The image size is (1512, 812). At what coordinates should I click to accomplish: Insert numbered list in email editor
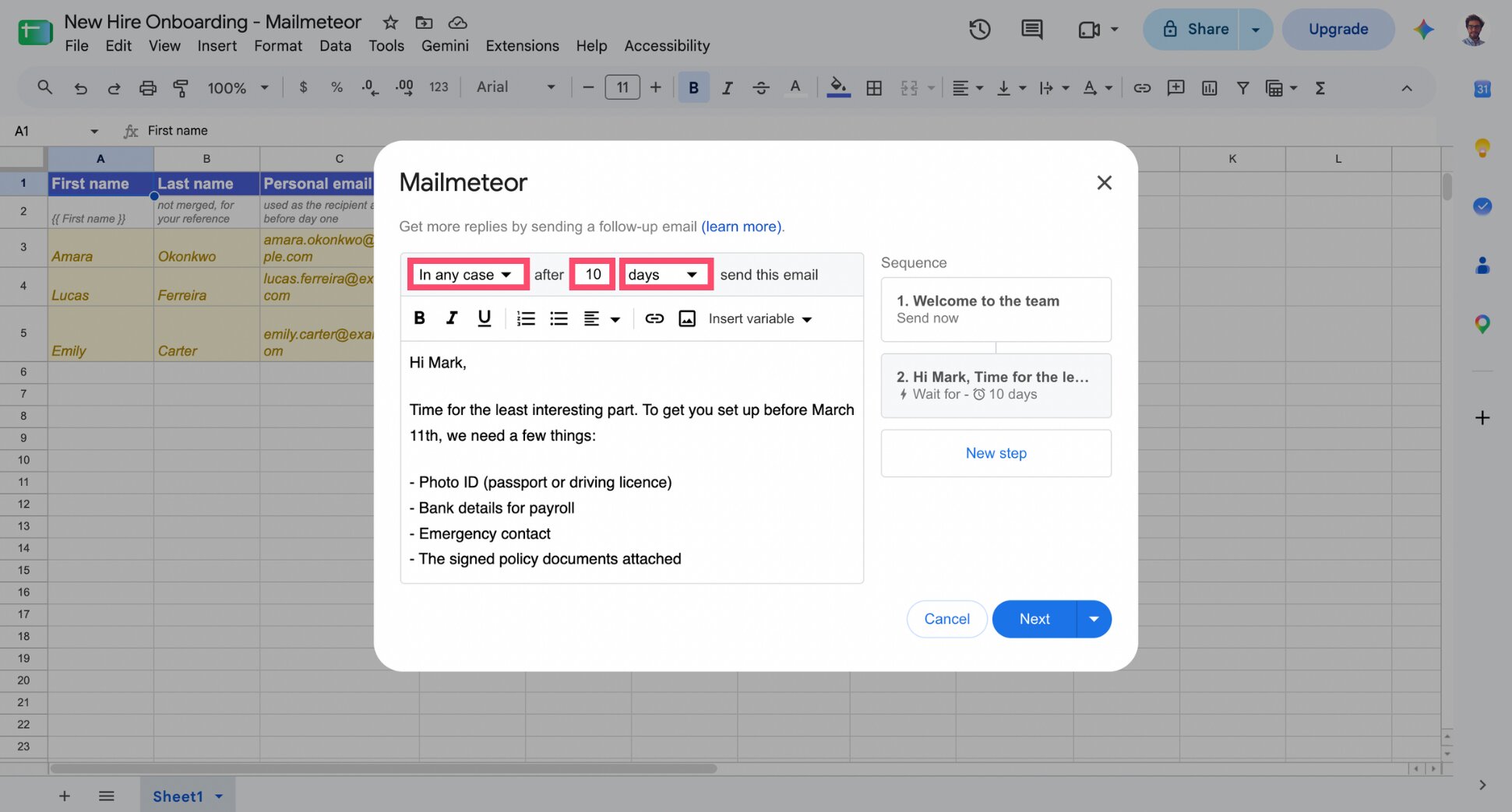[x=526, y=318]
